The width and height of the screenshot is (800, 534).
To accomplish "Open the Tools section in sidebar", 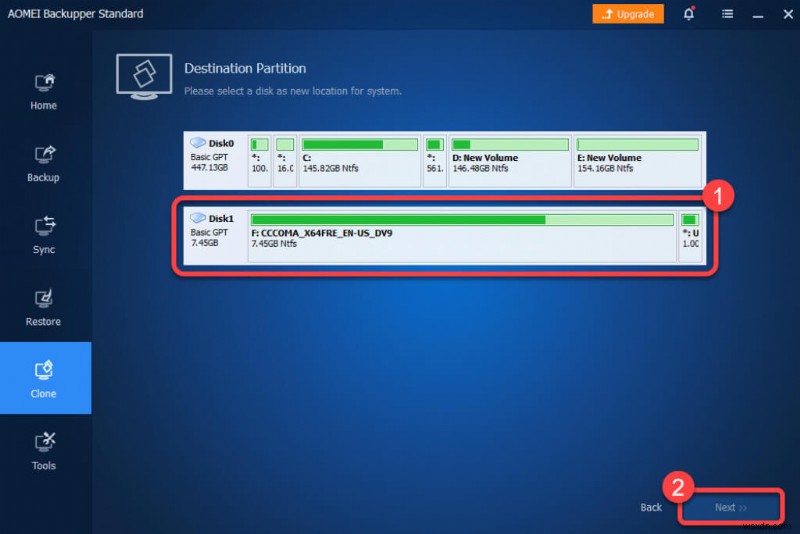I will coord(44,451).
